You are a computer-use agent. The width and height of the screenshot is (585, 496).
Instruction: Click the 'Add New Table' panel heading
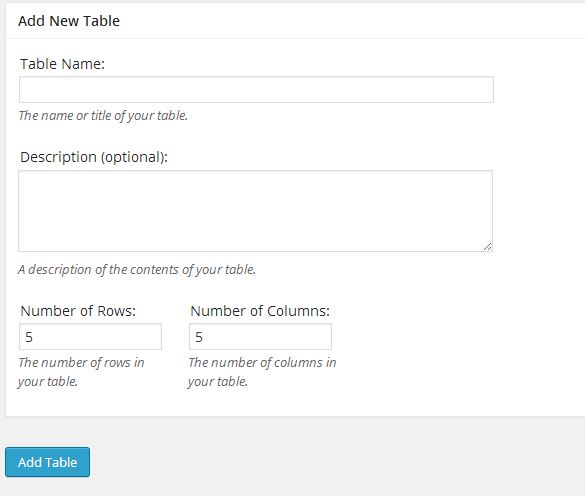[69, 21]
